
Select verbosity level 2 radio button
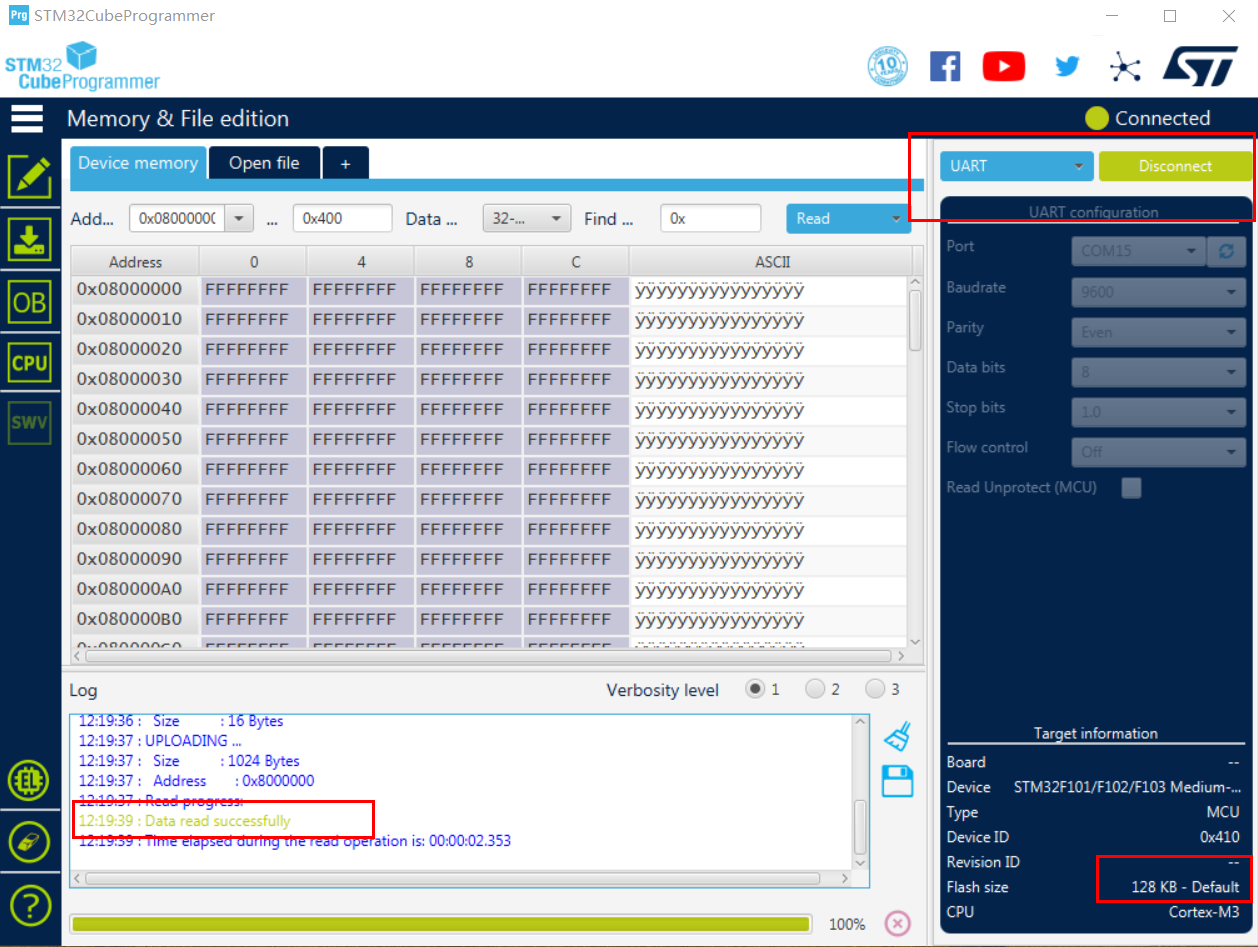(x=815, y=689)
